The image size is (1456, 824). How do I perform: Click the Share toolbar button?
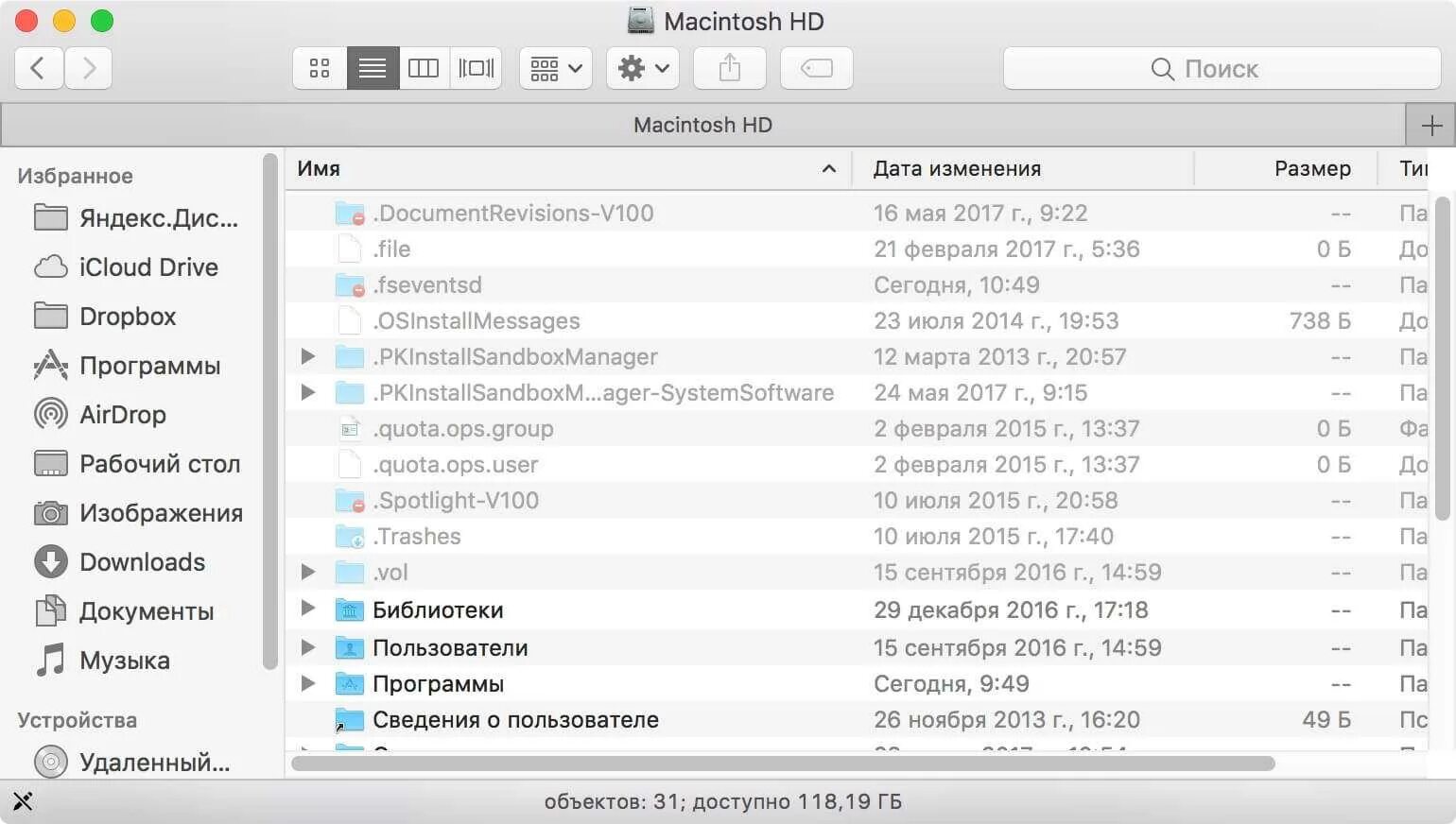click(730, 68)
